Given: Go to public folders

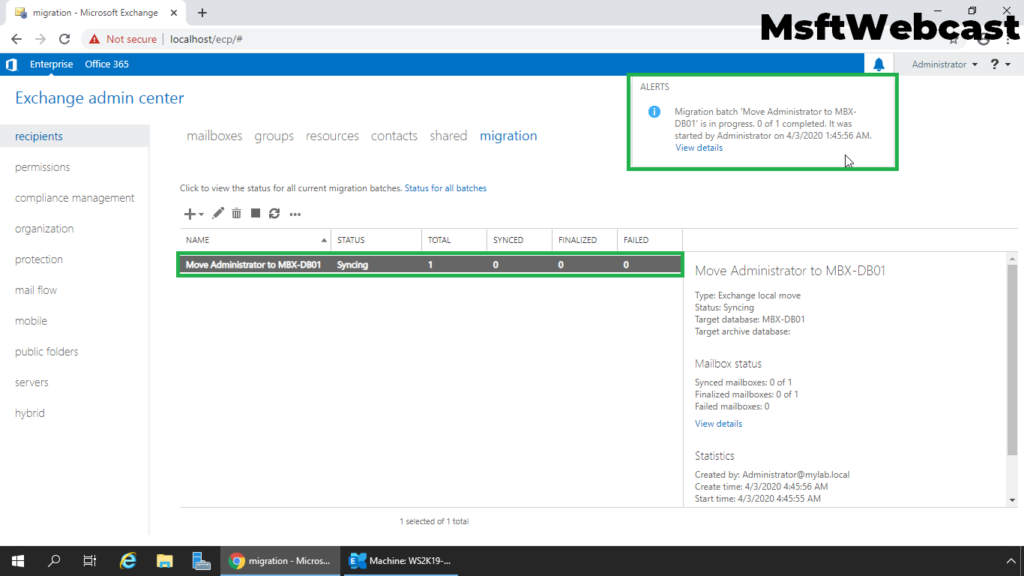Looking at the screenshot, I should (46, 351).
